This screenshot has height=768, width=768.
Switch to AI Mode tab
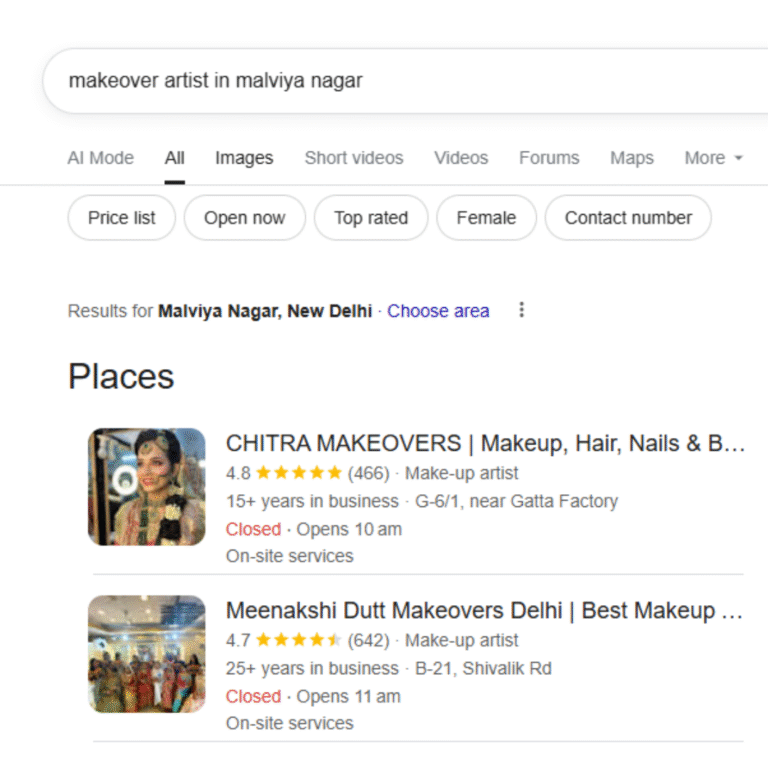tap(100, 158)
